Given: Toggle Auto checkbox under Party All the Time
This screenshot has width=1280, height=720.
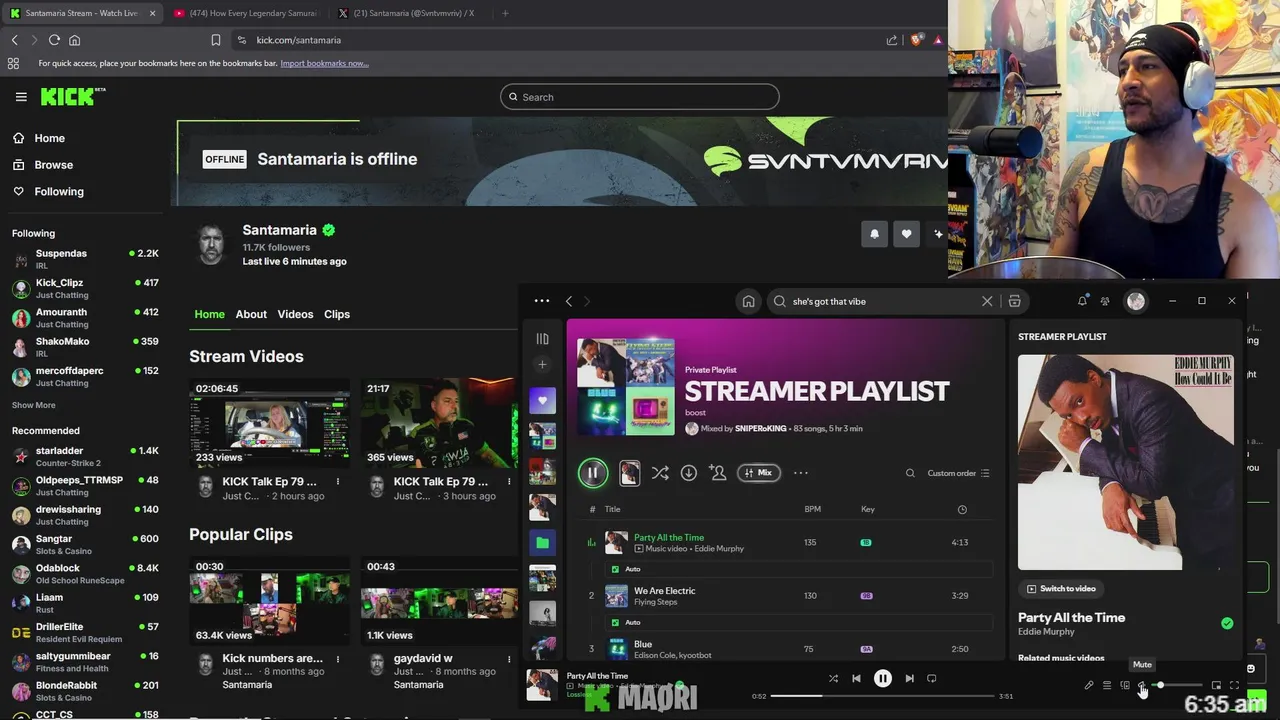Looking at the screenshot, I should (615, 569).
